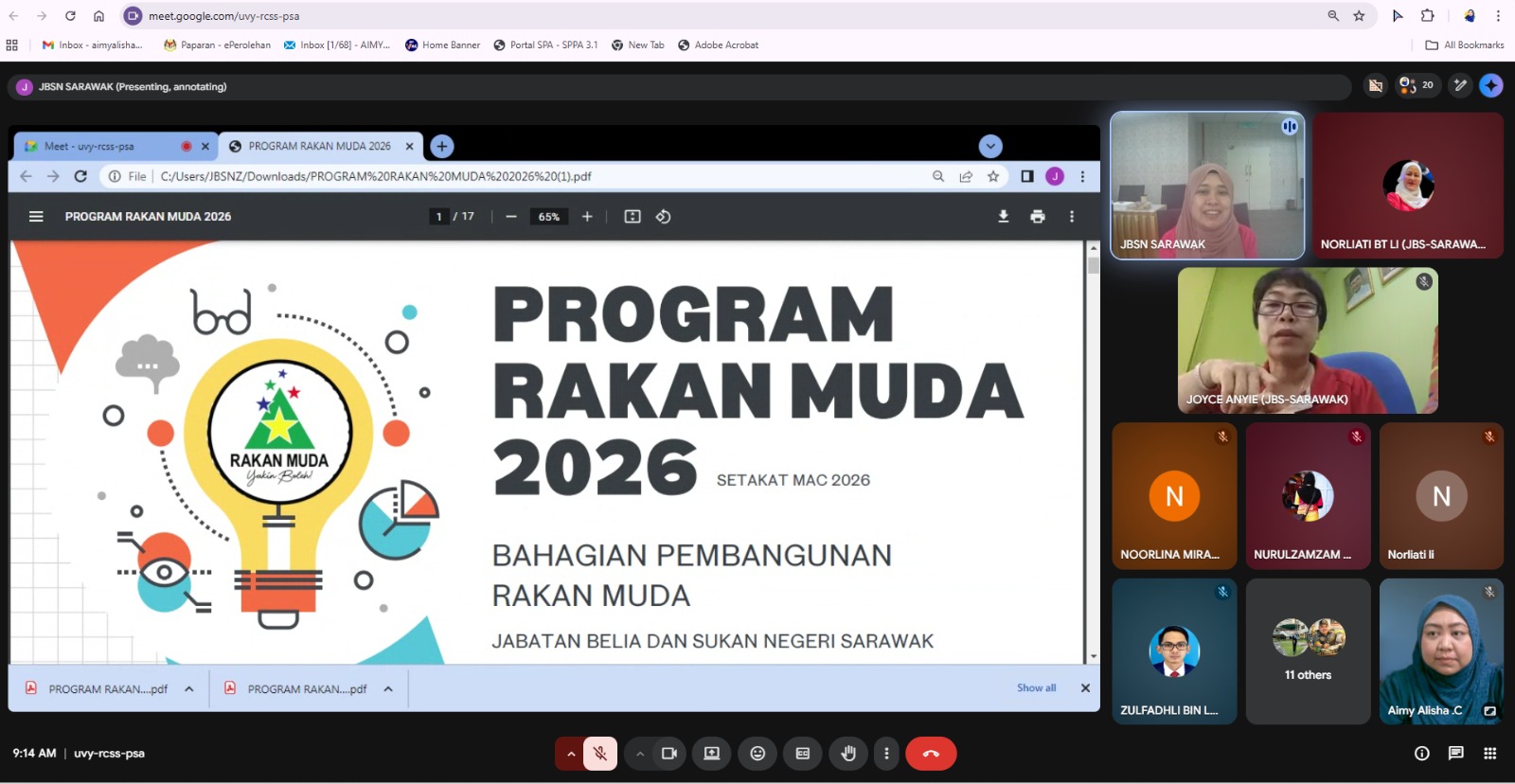Viewport: 1515px width, 784px height.
Task: Click Show all downloads link
Action: click(1036, 688)
